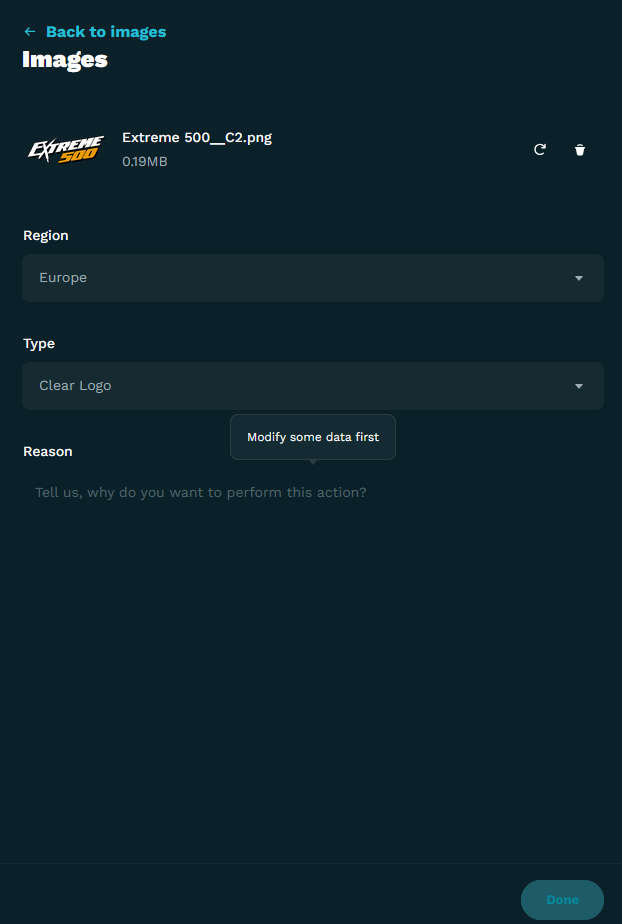Viewport: 622px width, 924px height.
Task: Click the Type field label
Action: point(39,344)
